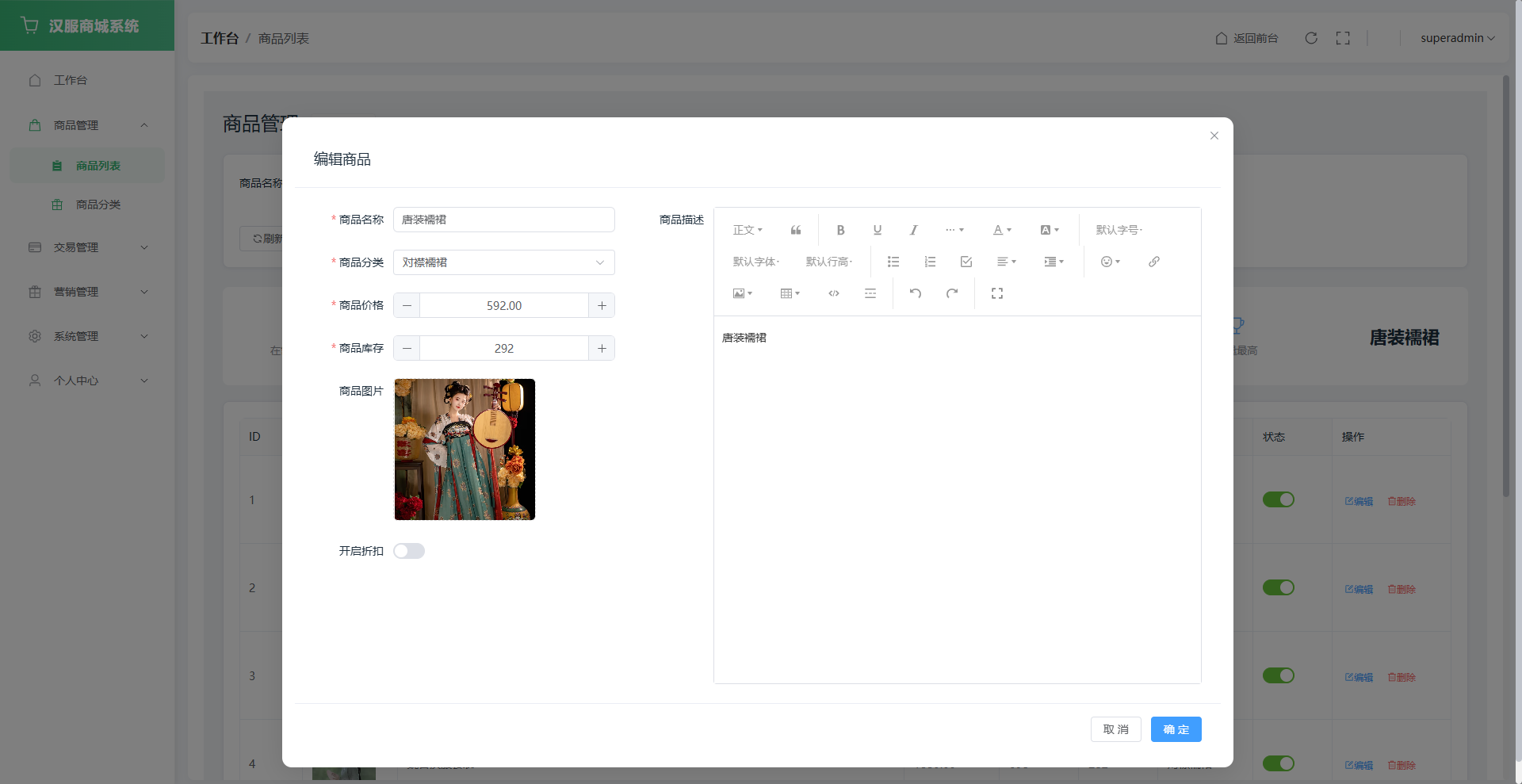This screenshot has height=784, width=1522.
Task: Click the italic formatting icon
Action: [x=913, y=230]
